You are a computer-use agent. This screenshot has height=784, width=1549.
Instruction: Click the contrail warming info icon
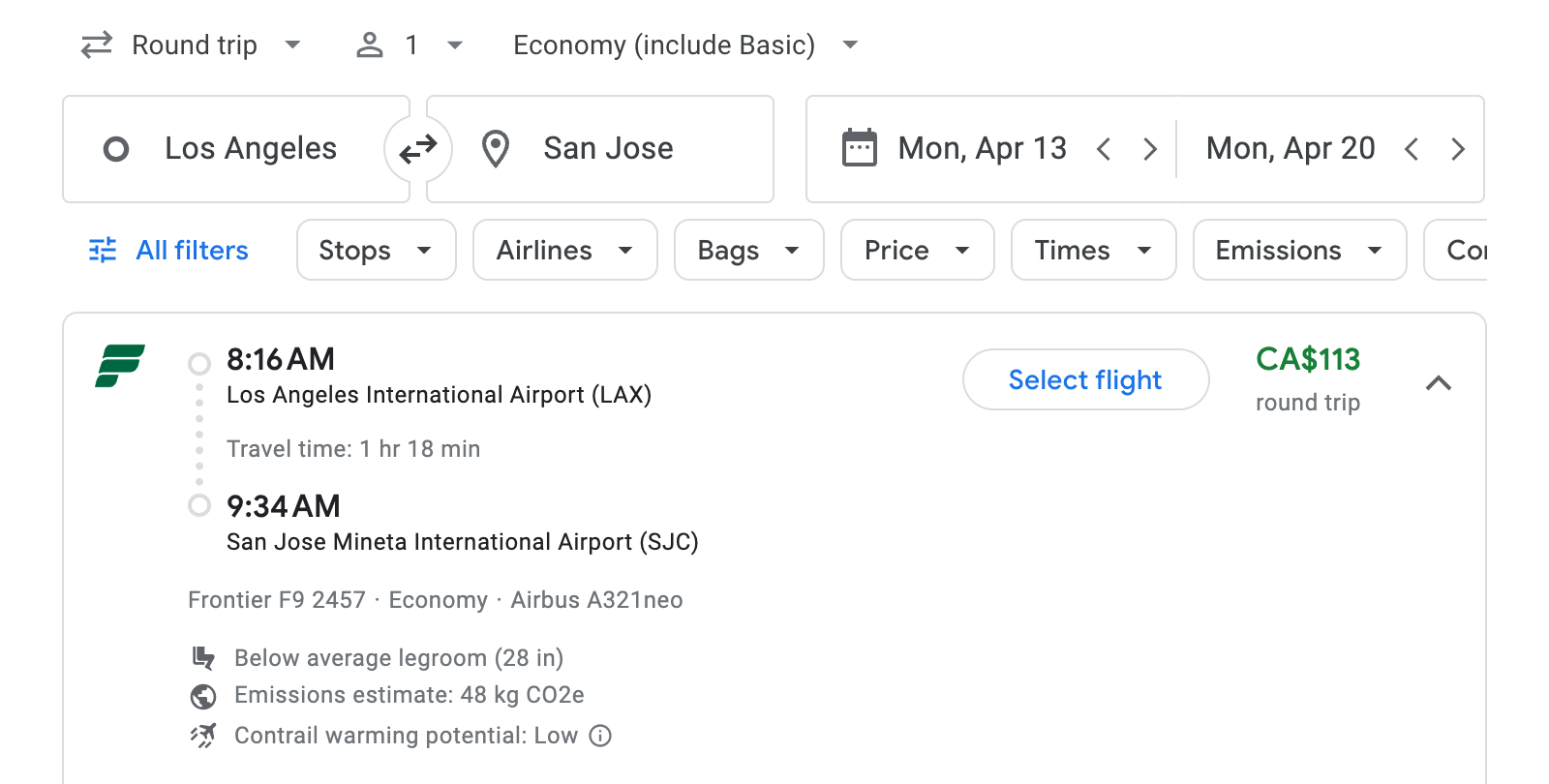600,736
